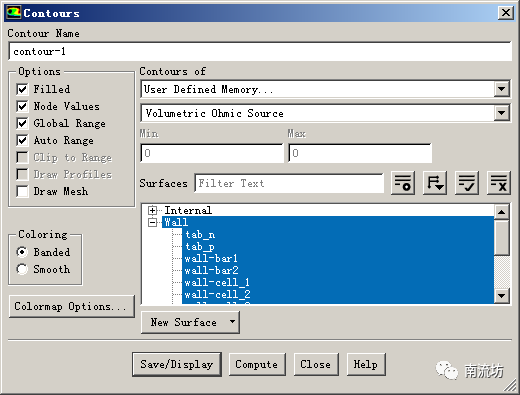Uncheck the Filled option
Screen dimensions: 520x395
coord(22,89)
